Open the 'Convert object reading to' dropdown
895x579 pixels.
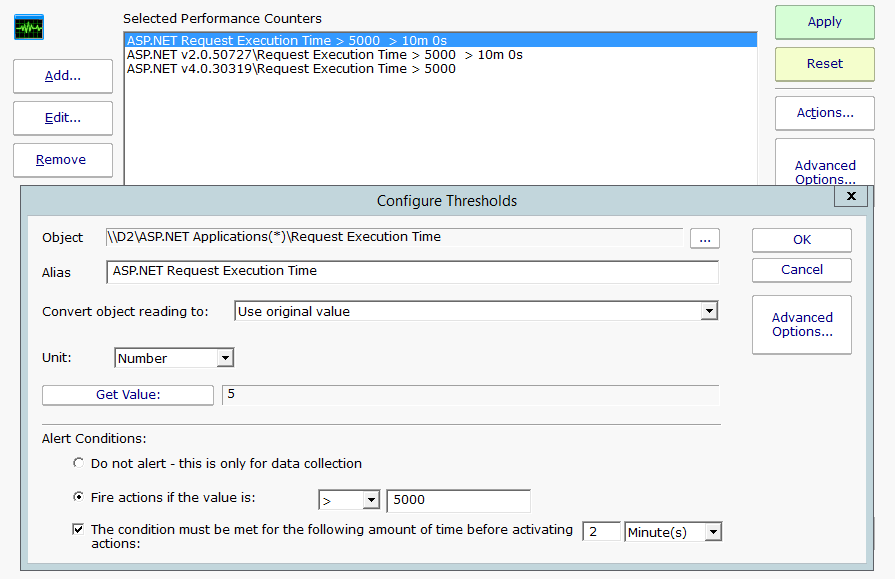tap(708, 311)
